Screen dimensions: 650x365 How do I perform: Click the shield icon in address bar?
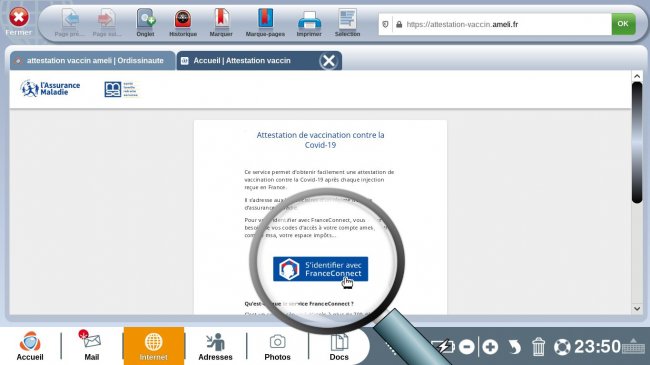pyautogui.click(x=385, y=24)
